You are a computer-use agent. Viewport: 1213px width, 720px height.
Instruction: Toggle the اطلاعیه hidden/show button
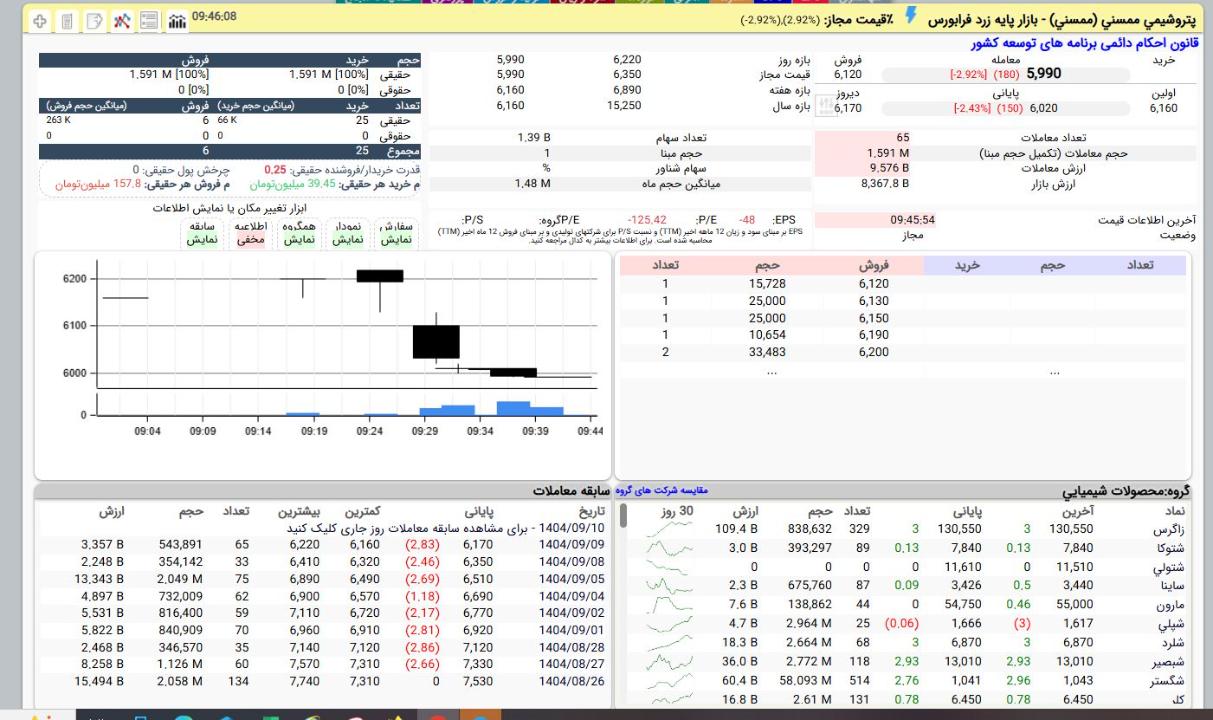point(250,233)
